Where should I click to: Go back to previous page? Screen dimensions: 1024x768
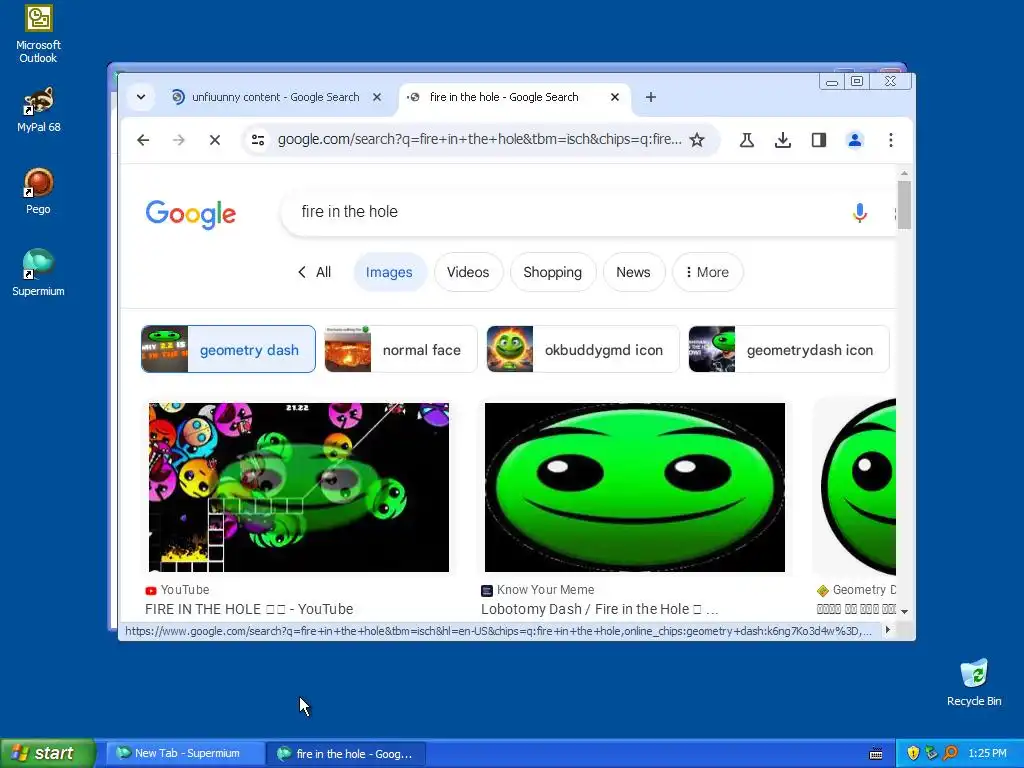pos(143,140)
